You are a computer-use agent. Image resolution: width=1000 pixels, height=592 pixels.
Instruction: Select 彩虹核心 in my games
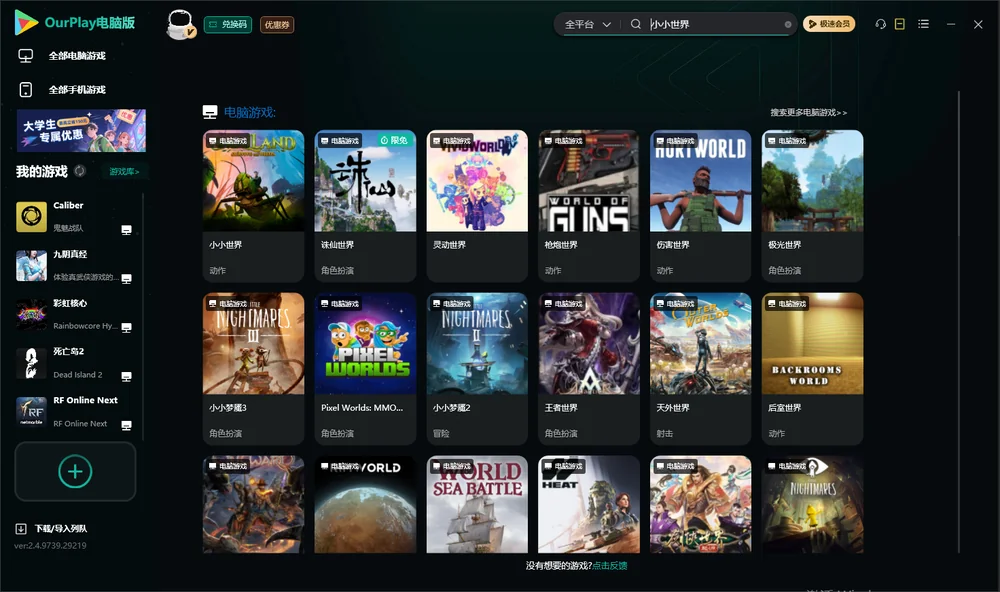coord(75,314)
